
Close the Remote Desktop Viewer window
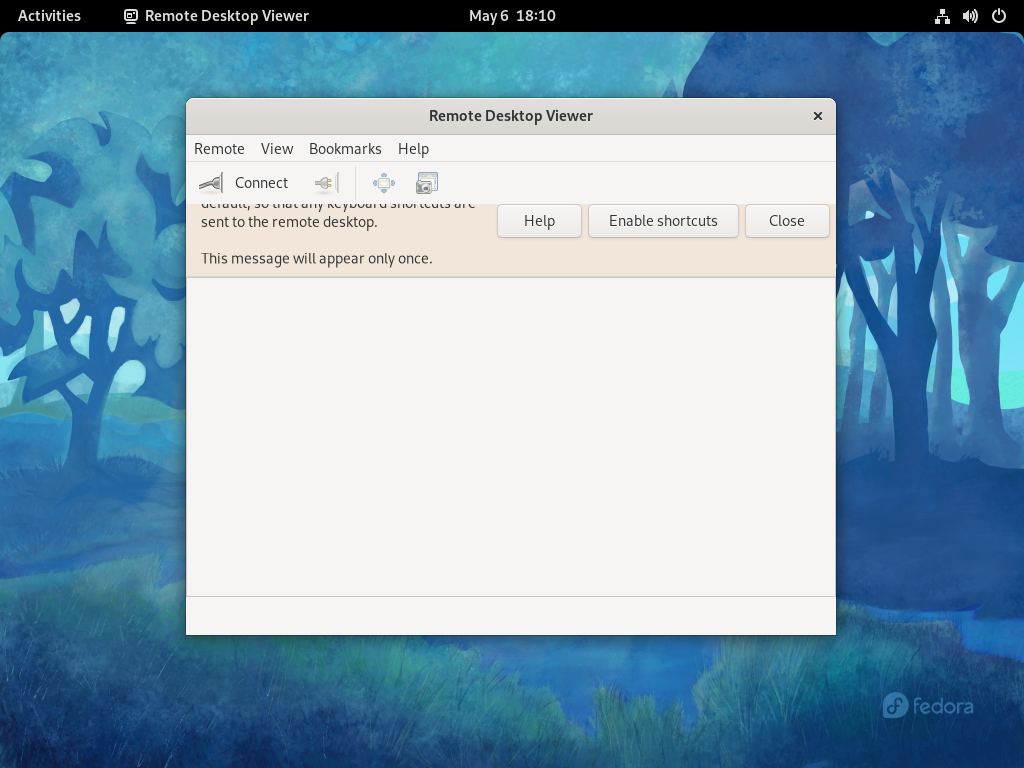(818, 116)
